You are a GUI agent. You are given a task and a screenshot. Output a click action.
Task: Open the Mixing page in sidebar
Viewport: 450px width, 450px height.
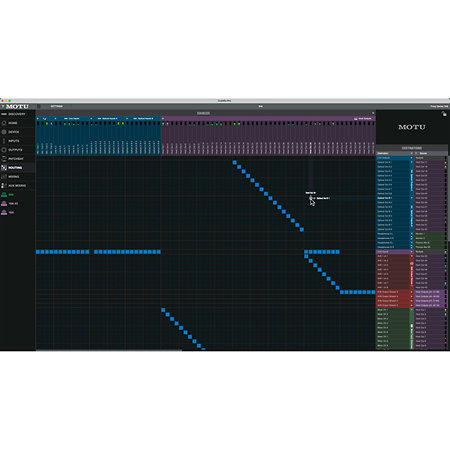(13, 177)
